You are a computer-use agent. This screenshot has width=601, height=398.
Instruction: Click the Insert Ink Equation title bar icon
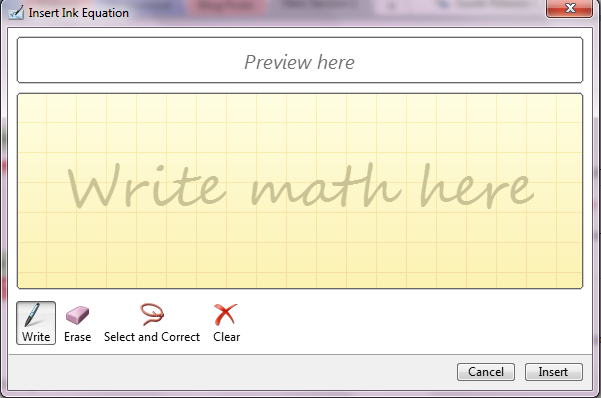pyautogui.click(x=16, y=13)
